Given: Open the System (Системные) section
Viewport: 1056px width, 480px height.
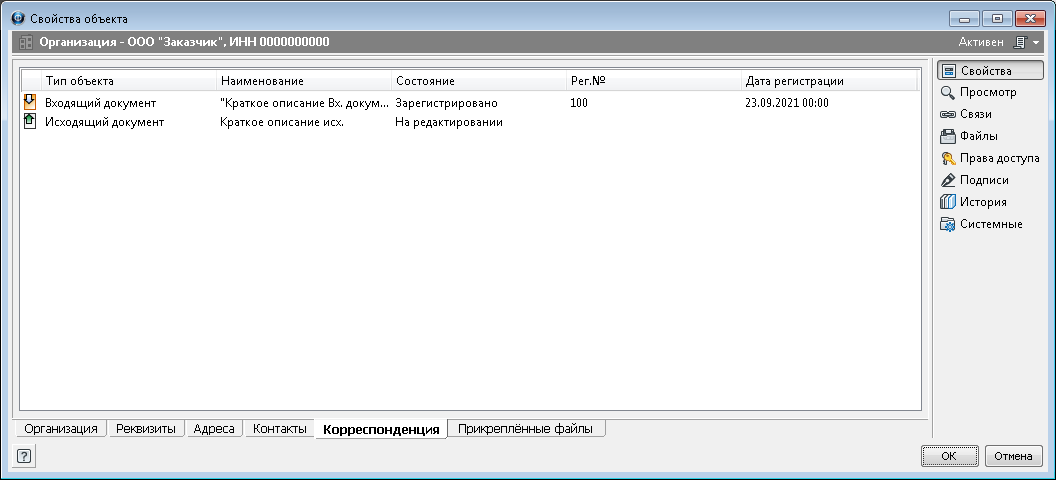Looking at the screenshot, I should click(x=990, y=224).
